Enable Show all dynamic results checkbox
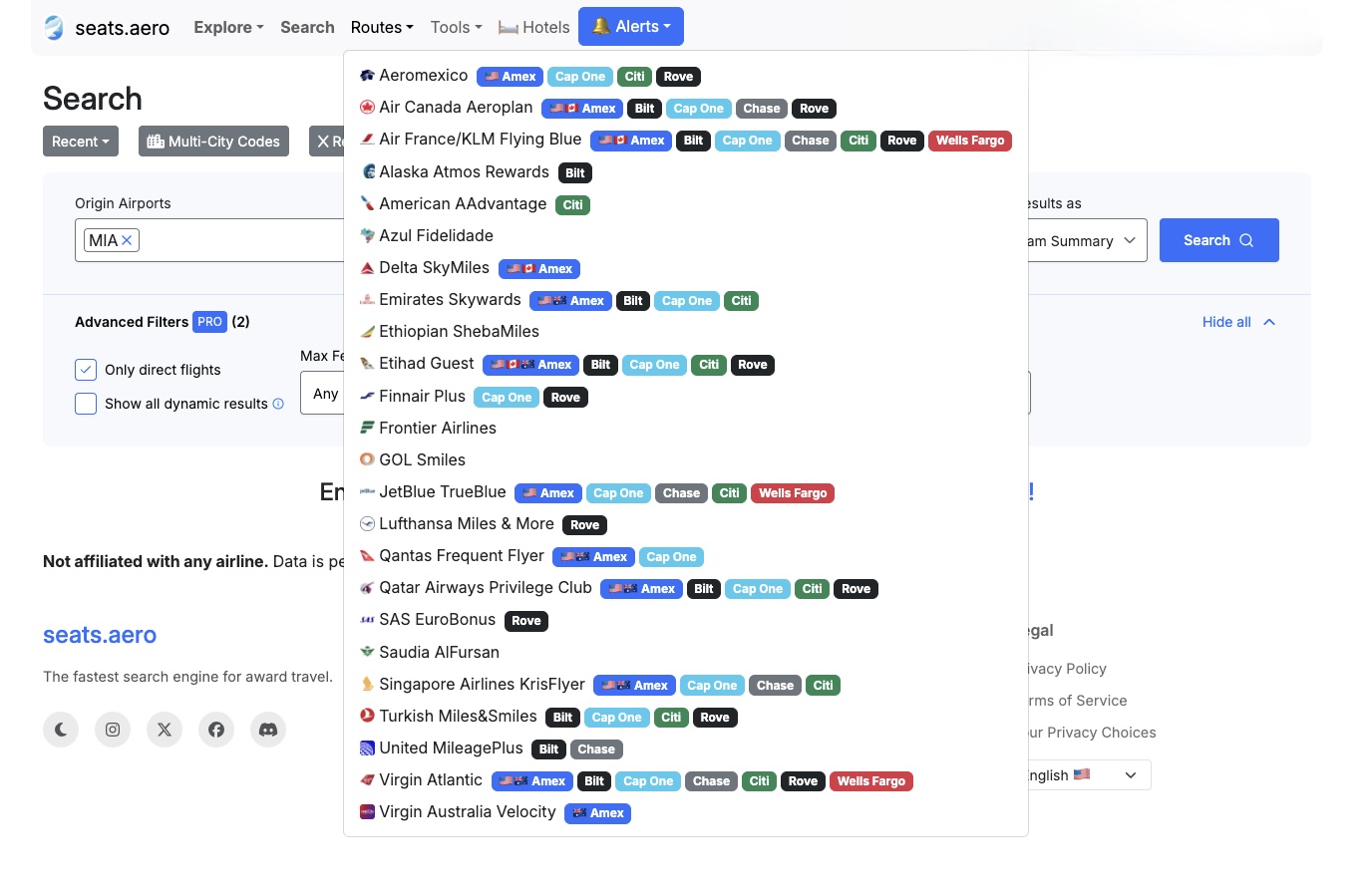The width and height of the screenshot is (1372, 893). (x=86, y=404)
